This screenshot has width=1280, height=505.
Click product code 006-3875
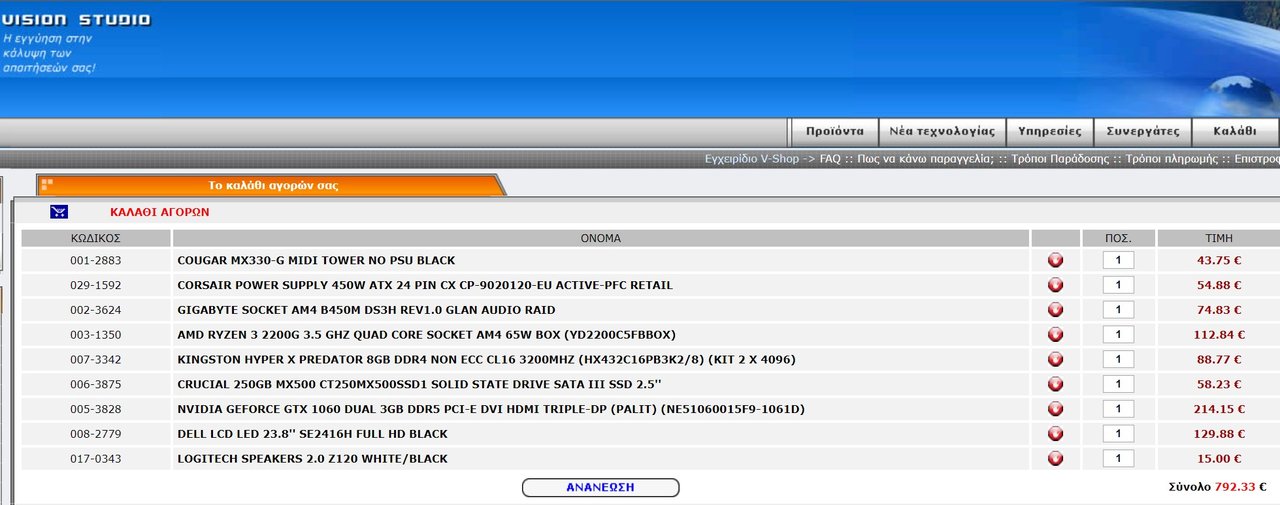pyautogui.click(x=96, y=384)
